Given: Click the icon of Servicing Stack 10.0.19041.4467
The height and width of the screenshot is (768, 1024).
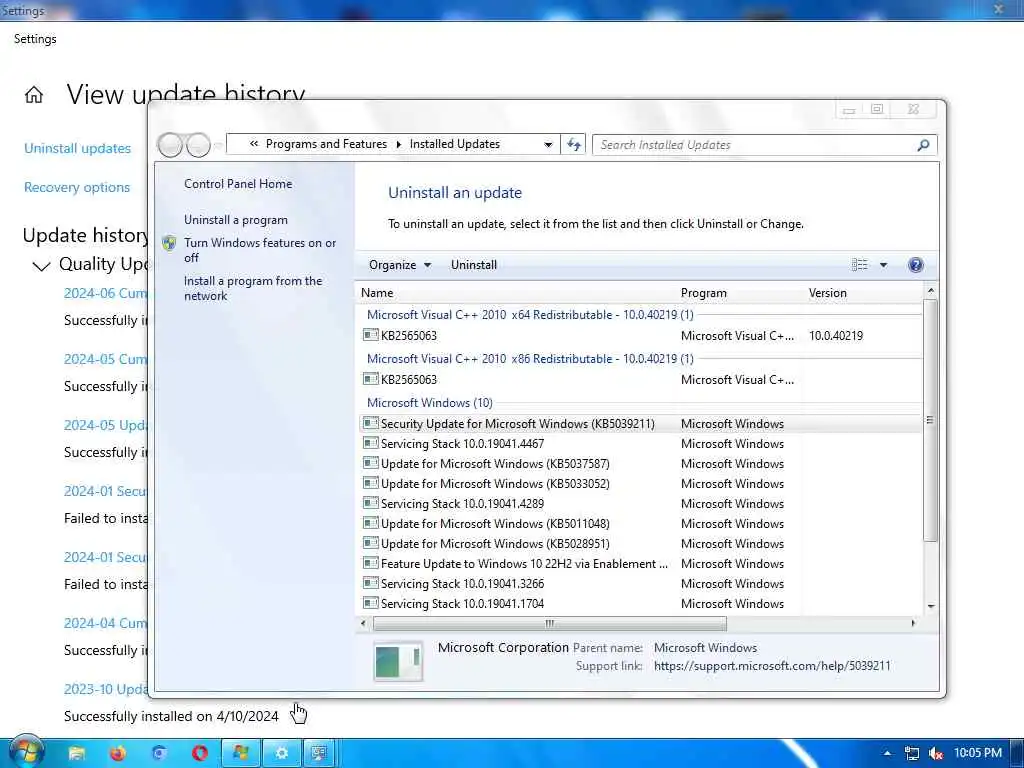Looking at the screenshot, I should click(x=370, y=443).
